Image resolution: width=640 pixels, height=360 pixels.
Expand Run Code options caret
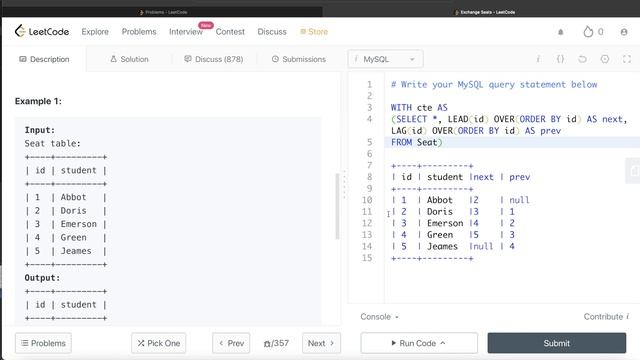tap(442, 343)
